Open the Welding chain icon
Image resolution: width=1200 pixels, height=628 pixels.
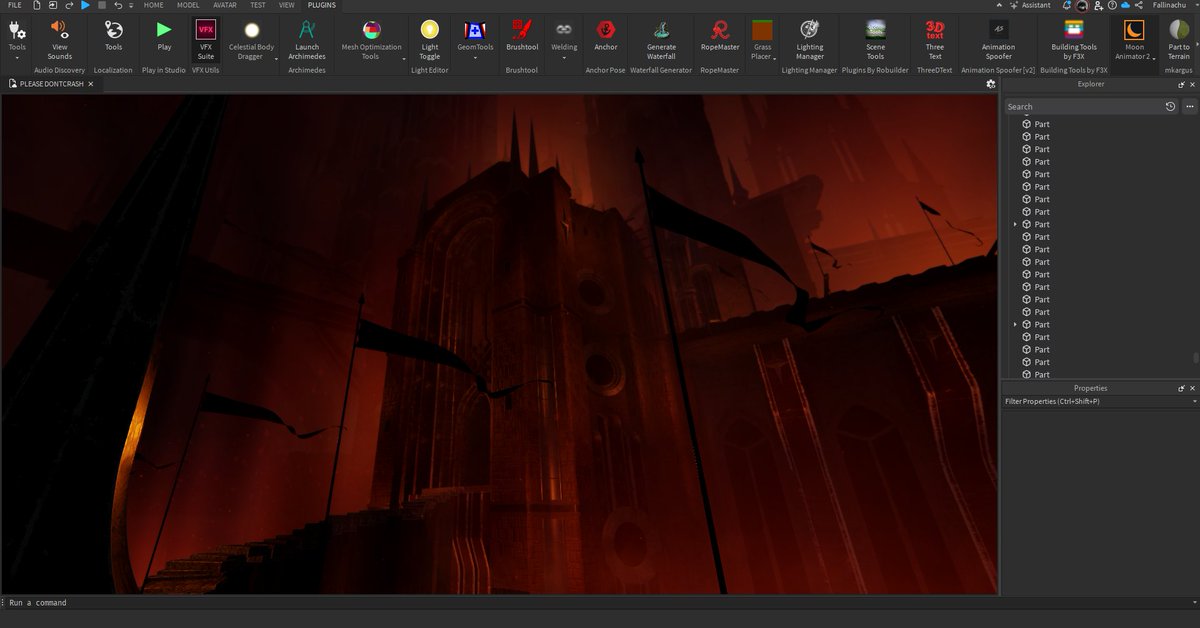tap(564, 30)
